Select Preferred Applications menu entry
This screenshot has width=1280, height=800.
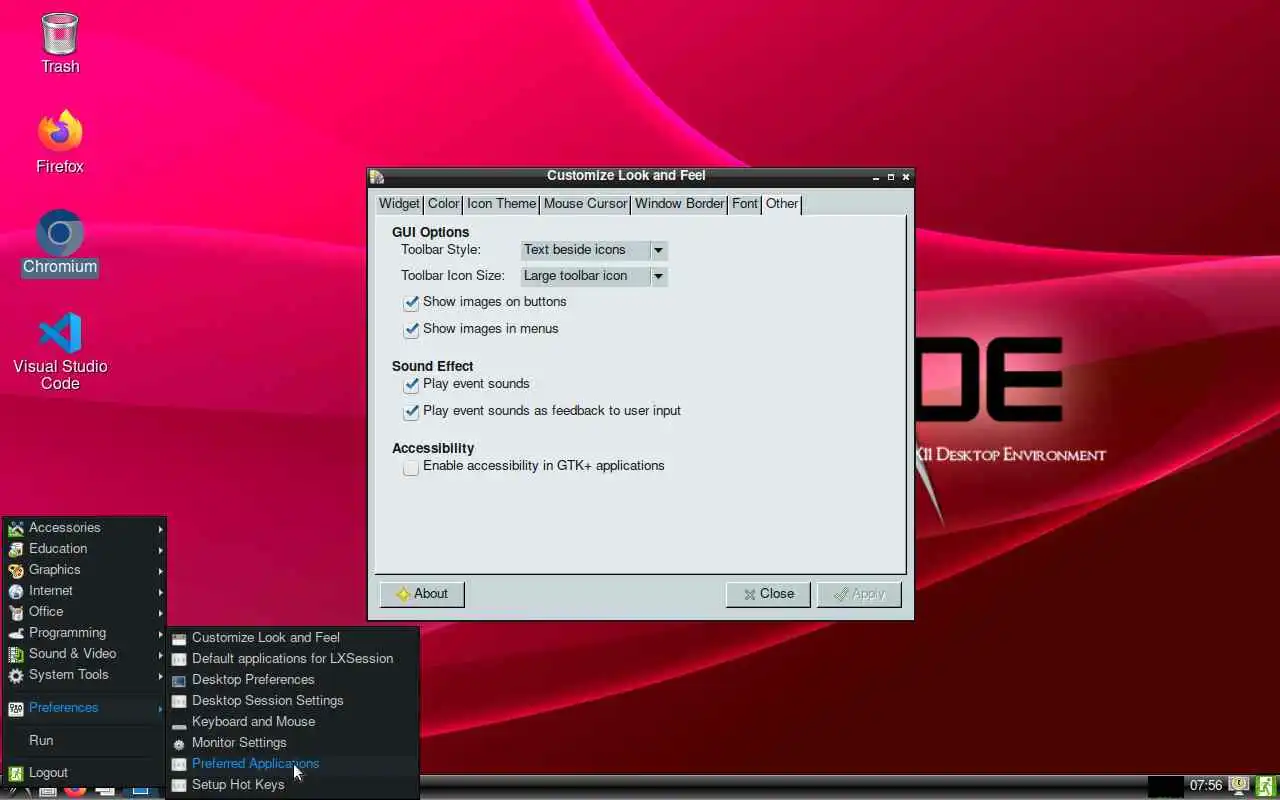pyautogui.click(x=293, y=764)
